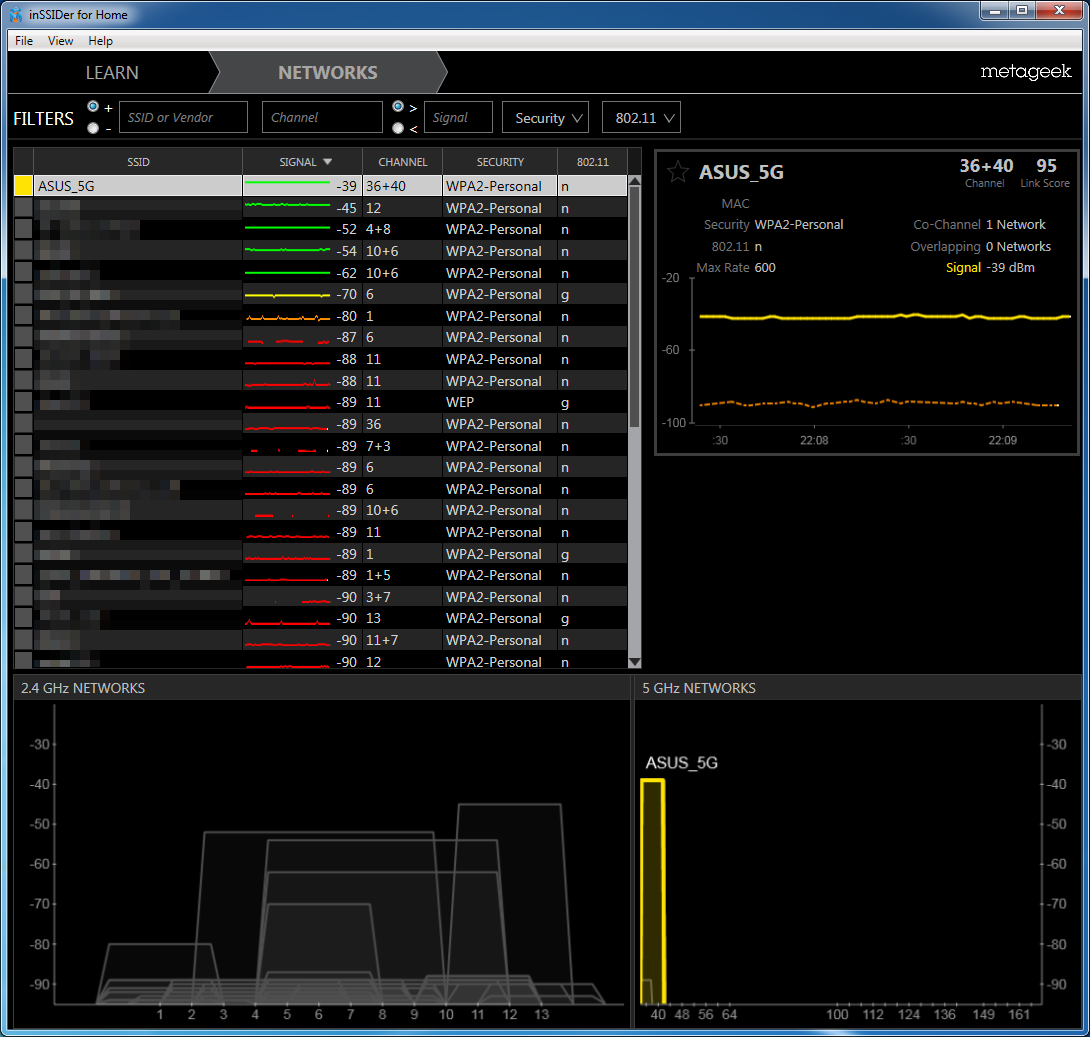
Task: Click the color swatch in the -45 signal row
Action: 24,208
